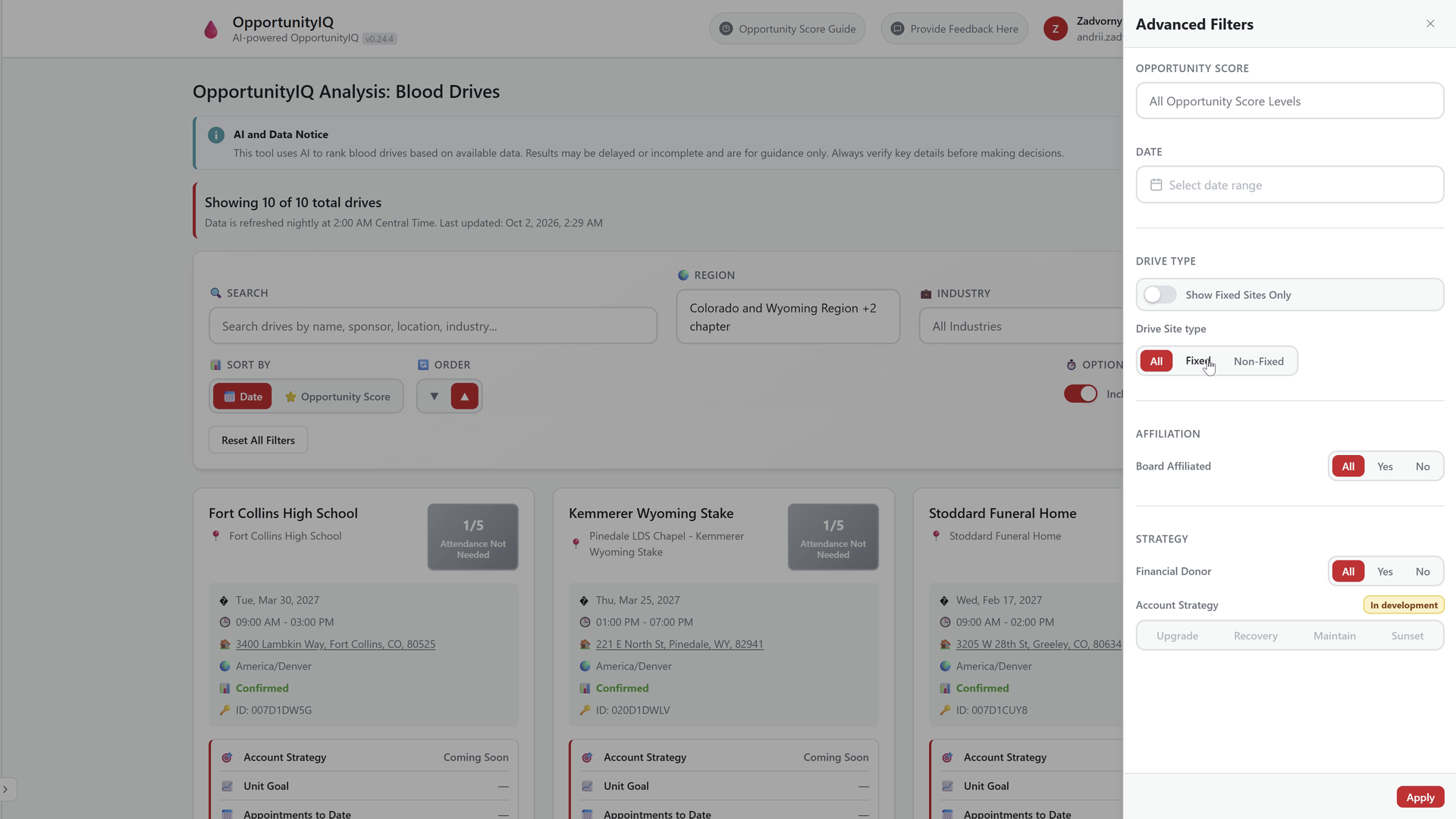Click the key icon beside ID: 007D1DW5G
The width and height of the screenshot is (1456, 819).
(x=224, y=711)
